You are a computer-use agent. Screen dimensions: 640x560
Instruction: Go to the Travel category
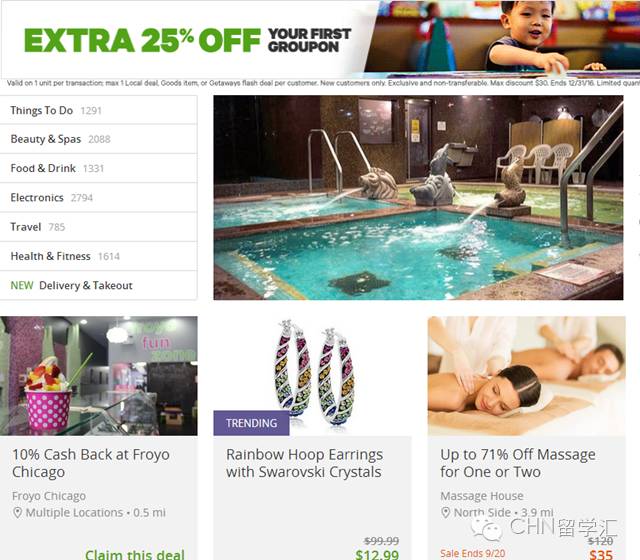click(98, 227)
